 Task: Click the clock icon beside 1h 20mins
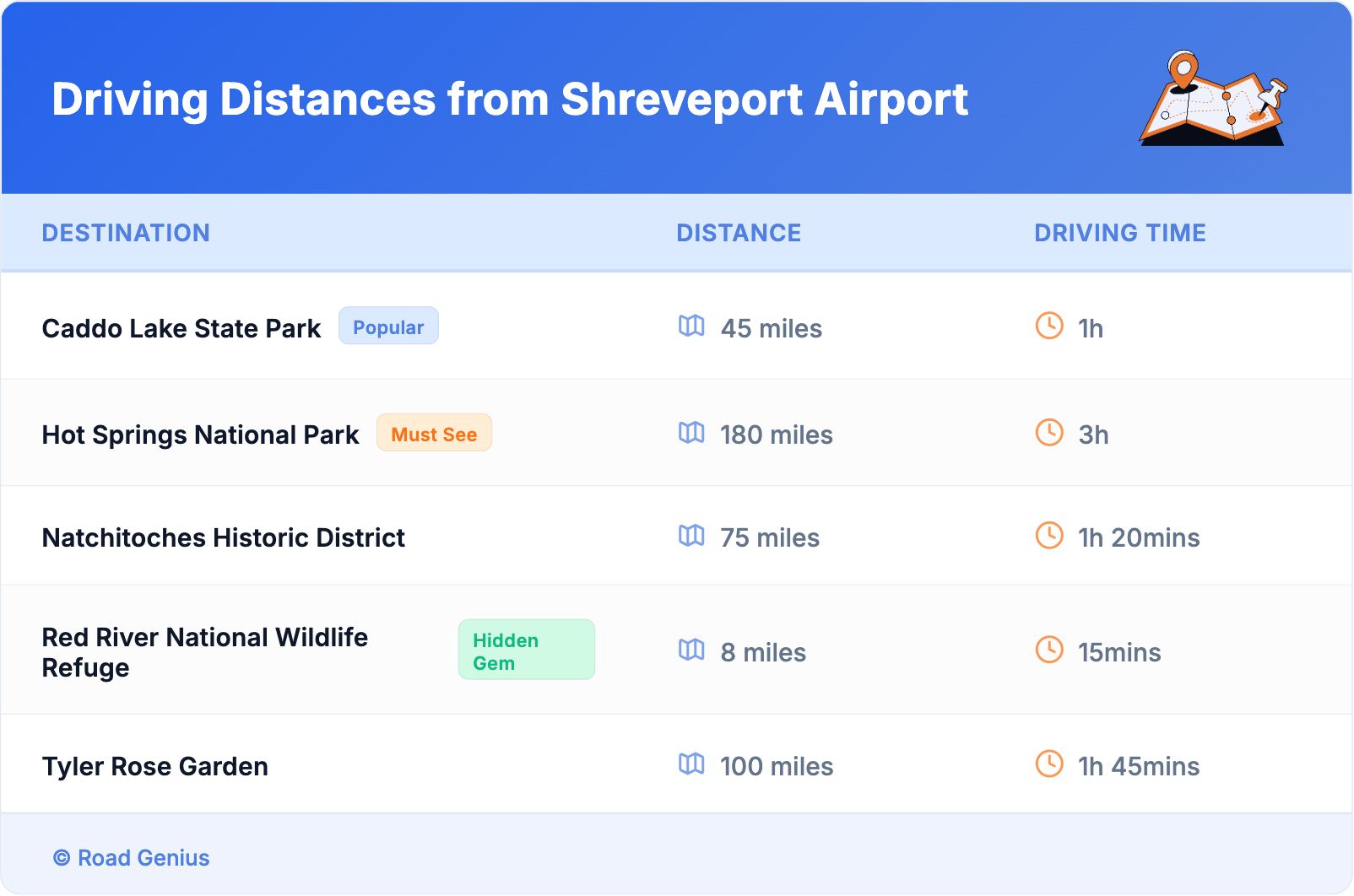click(x=1049, y=535)
